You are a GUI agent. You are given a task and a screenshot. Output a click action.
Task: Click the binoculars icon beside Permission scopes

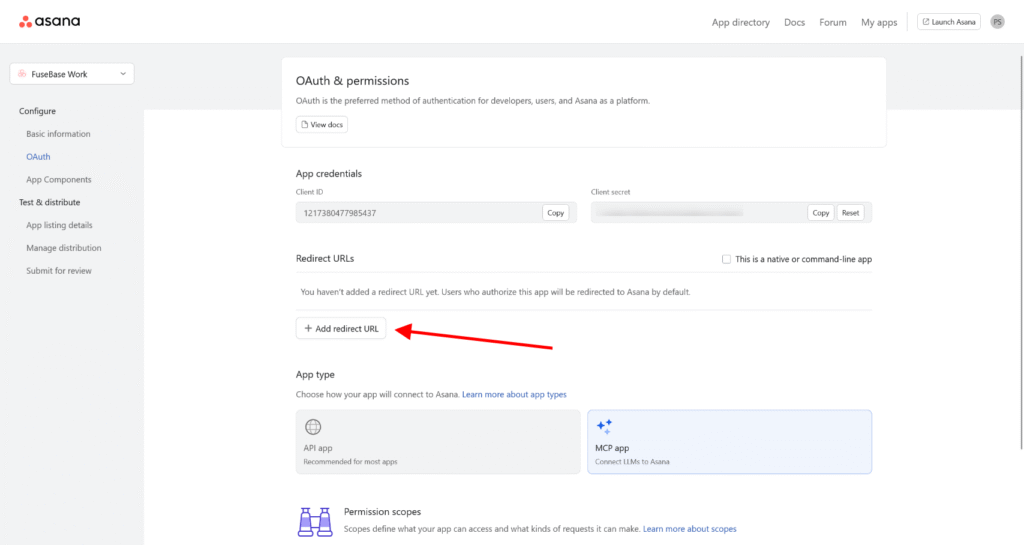click(315, 522)
